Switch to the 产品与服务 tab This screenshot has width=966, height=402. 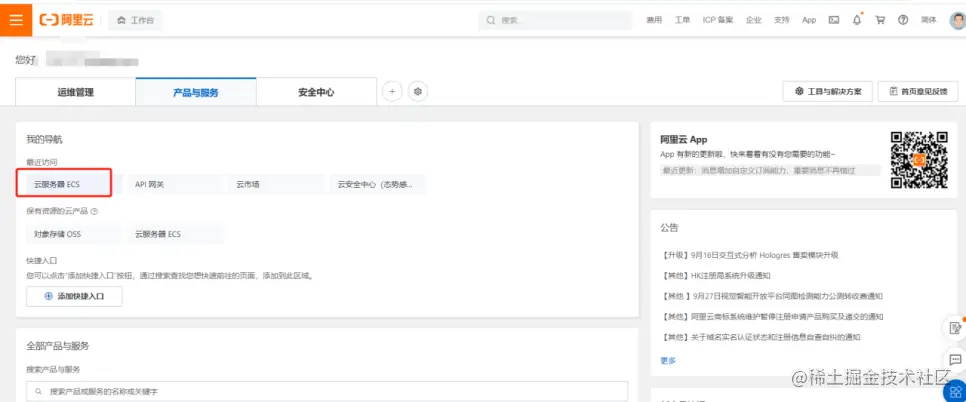pyautogui.click(x=196, y=92)
